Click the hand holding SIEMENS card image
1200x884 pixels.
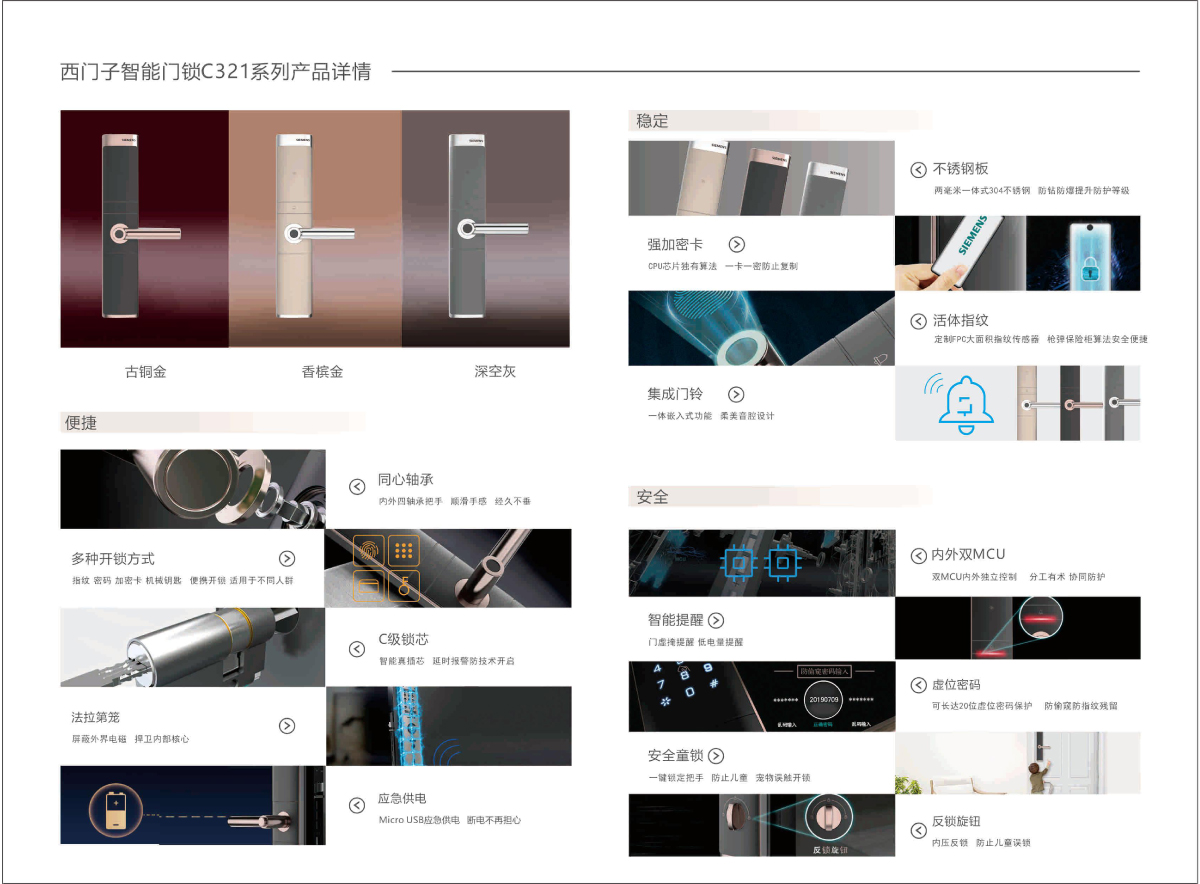tap(960, 253)
